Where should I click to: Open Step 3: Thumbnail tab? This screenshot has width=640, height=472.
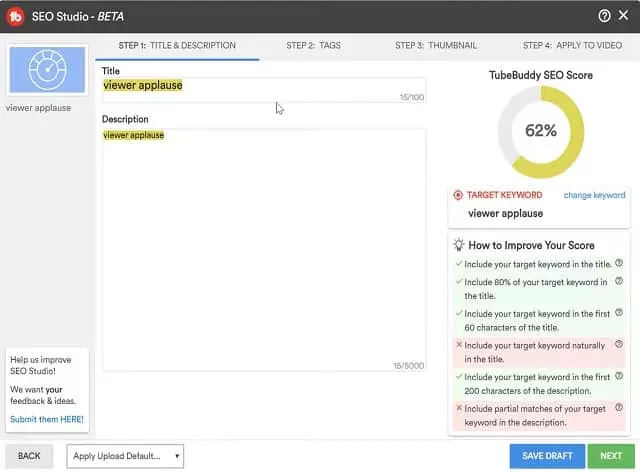(436, 45)
